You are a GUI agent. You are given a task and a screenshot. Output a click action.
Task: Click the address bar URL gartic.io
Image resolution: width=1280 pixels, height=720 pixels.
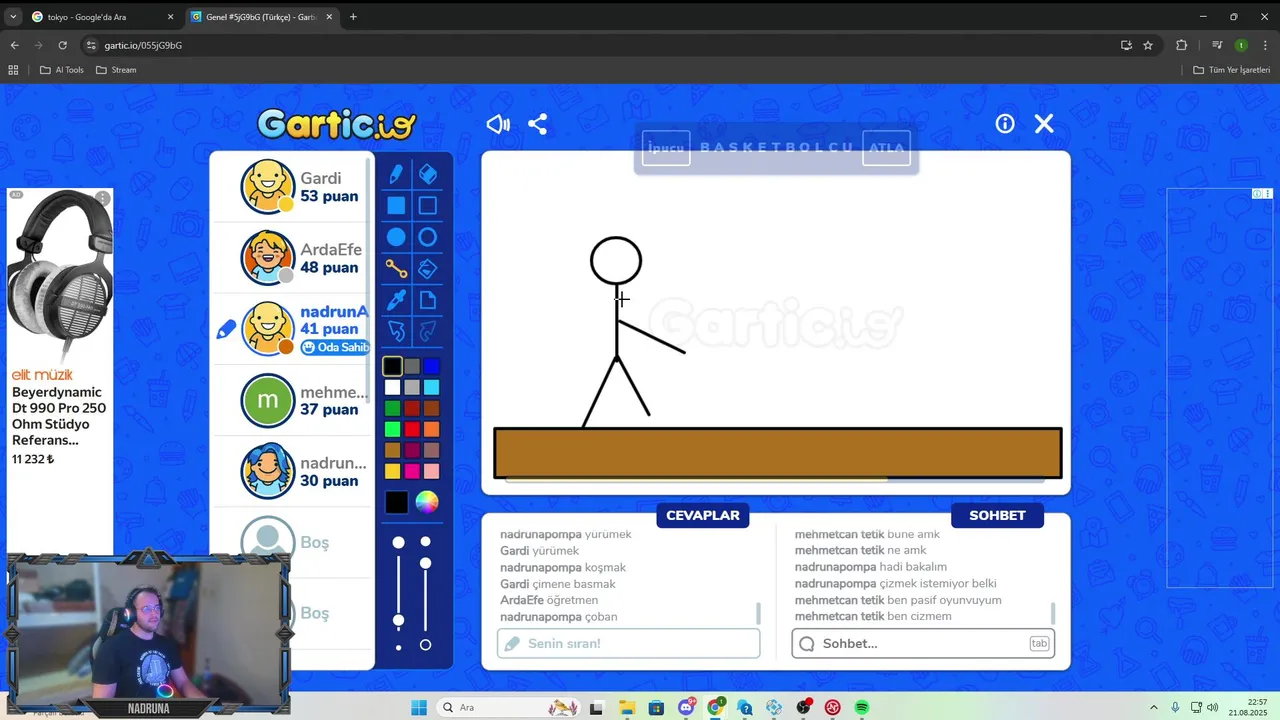(143, 45)
